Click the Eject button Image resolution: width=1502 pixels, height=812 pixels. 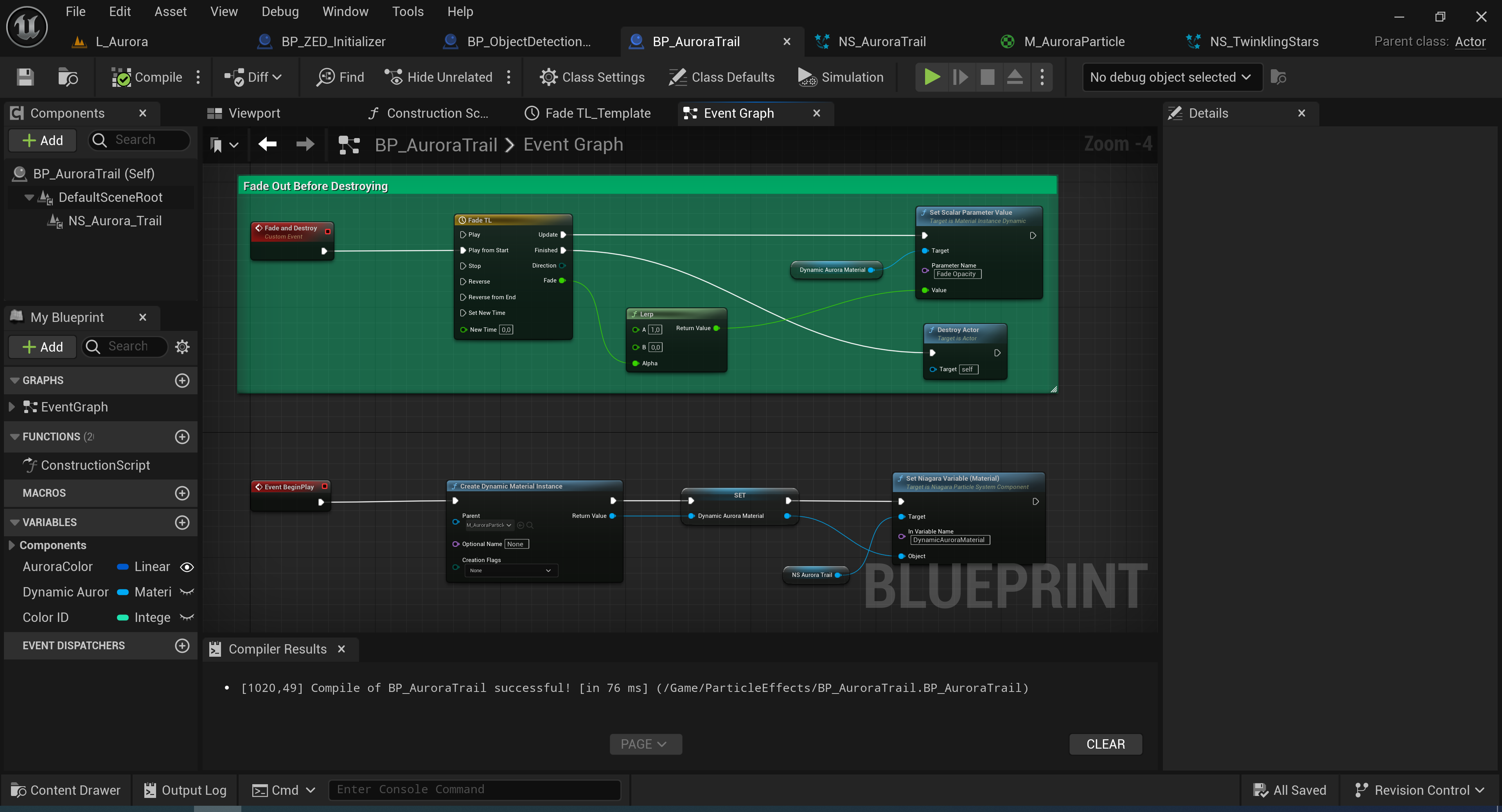coord(1015,77)
